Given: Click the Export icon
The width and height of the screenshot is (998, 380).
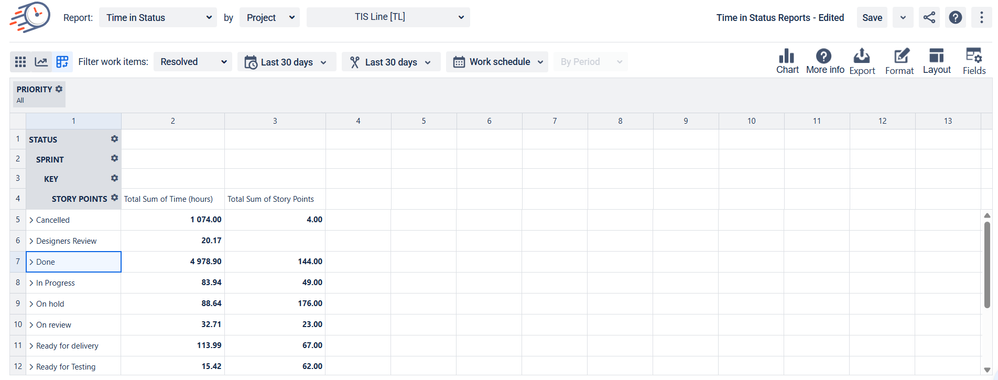Looking at the screenshot, I should click(862, 62).
